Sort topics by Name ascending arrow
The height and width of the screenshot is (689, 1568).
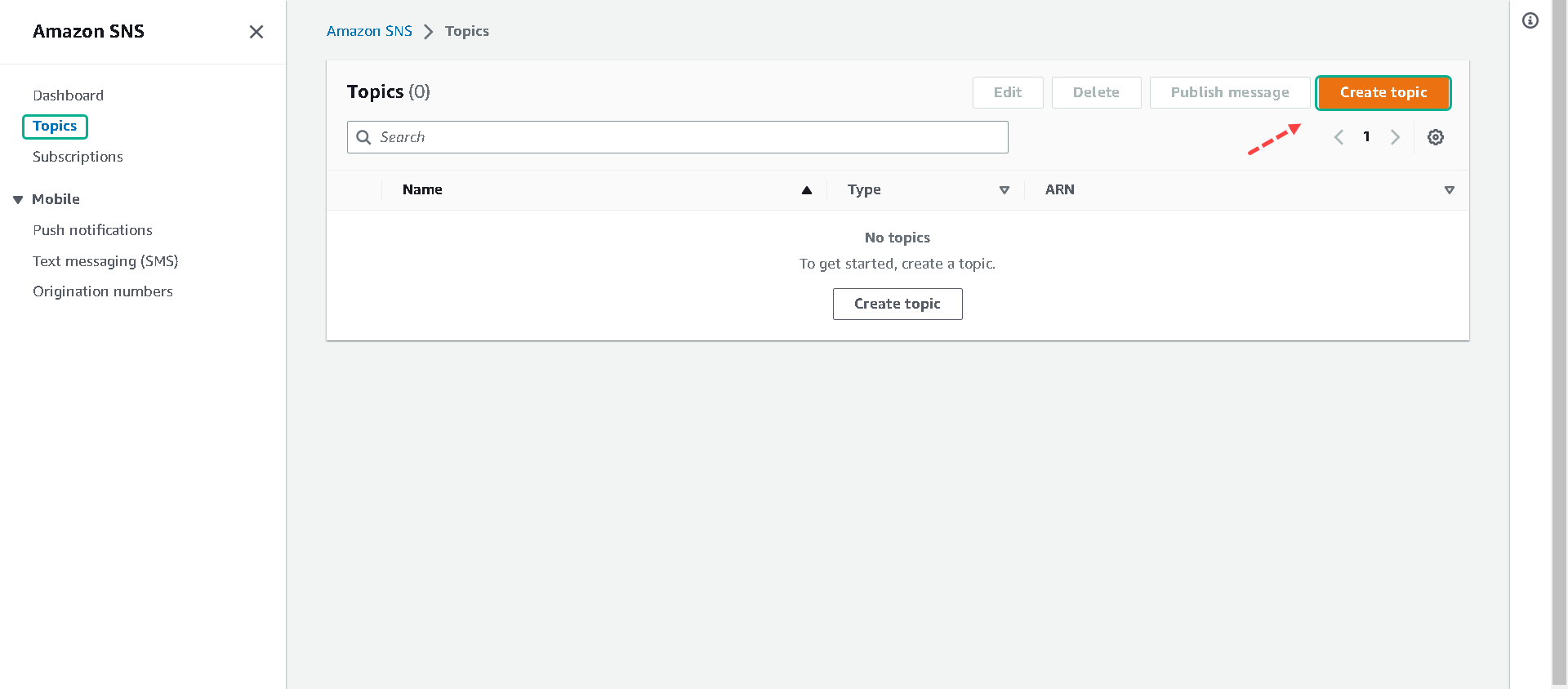click(806, 190)
